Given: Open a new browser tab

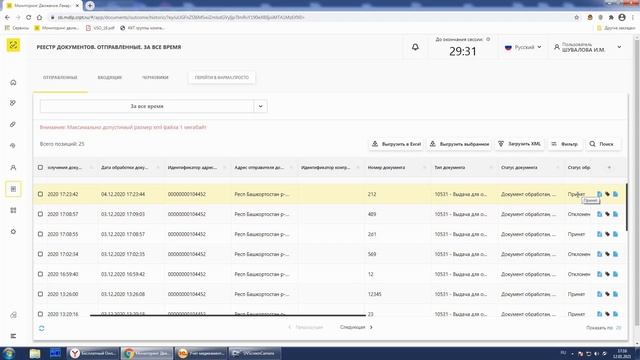Looking at the screenshot, I should tap(90, 6).
